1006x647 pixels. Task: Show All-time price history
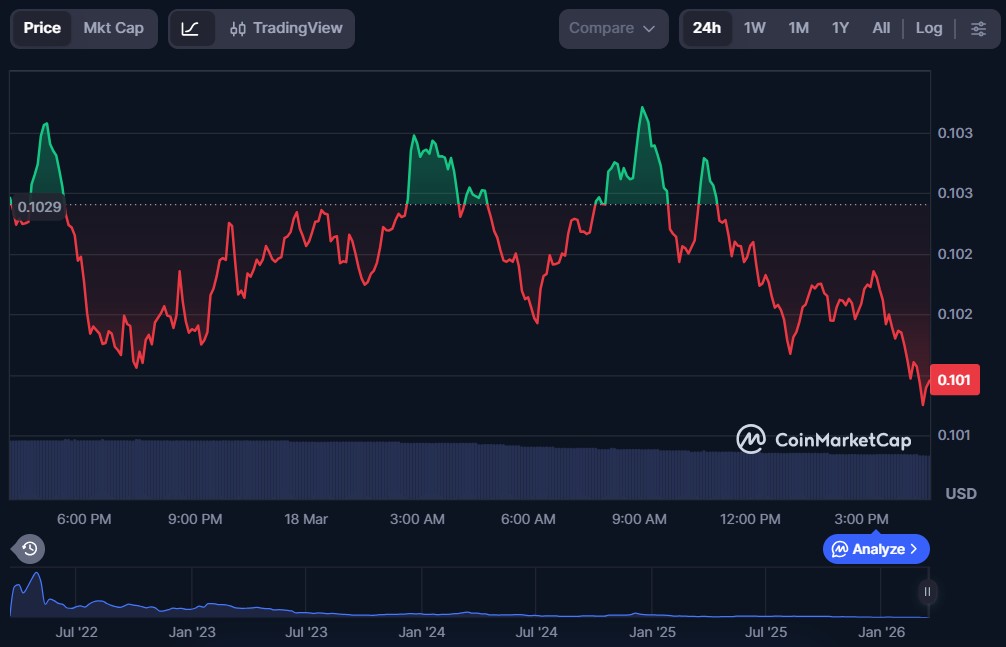coord(881,28)
